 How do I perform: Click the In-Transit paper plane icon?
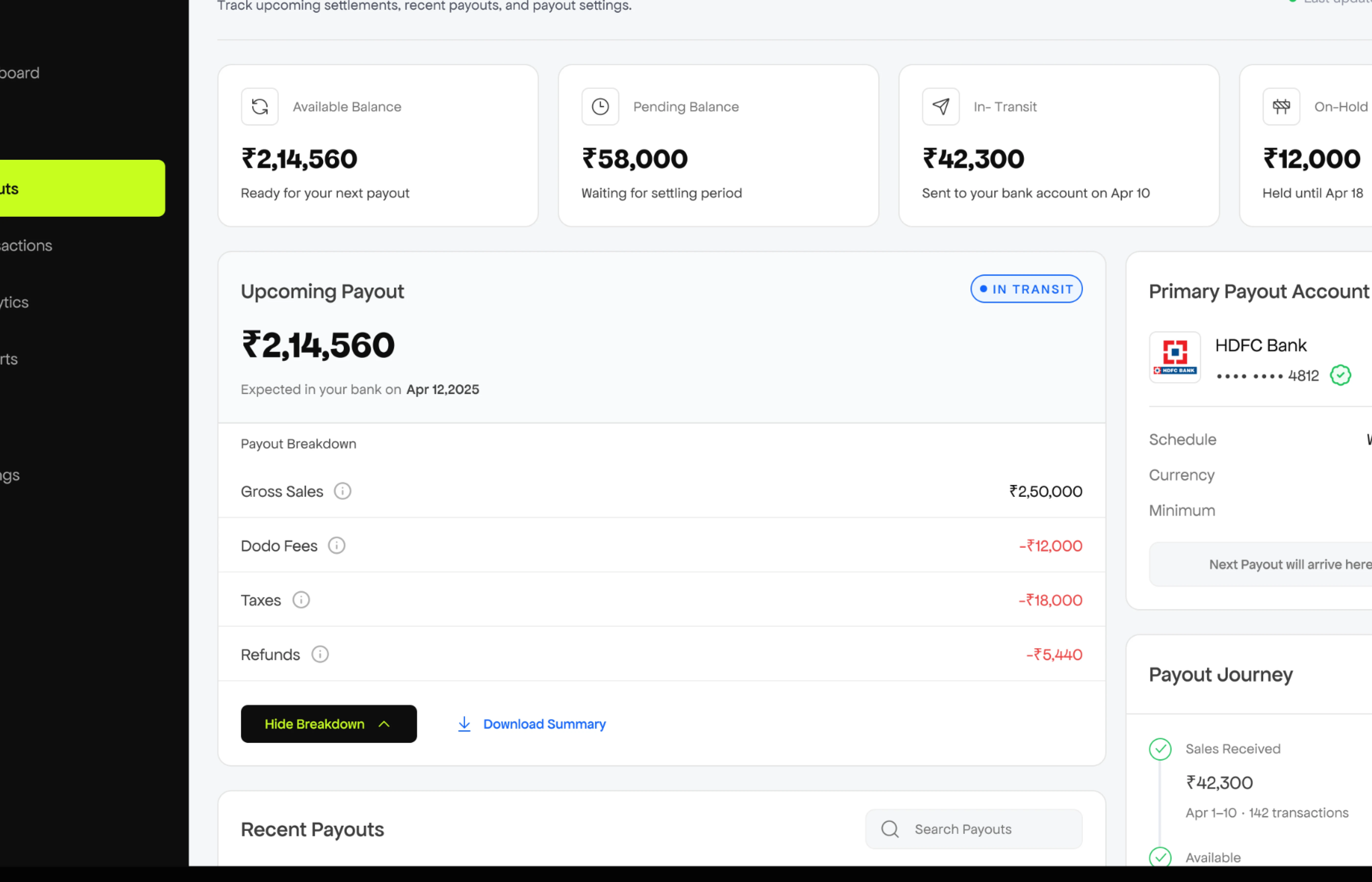pyautogui.click(x=941, y=107)
